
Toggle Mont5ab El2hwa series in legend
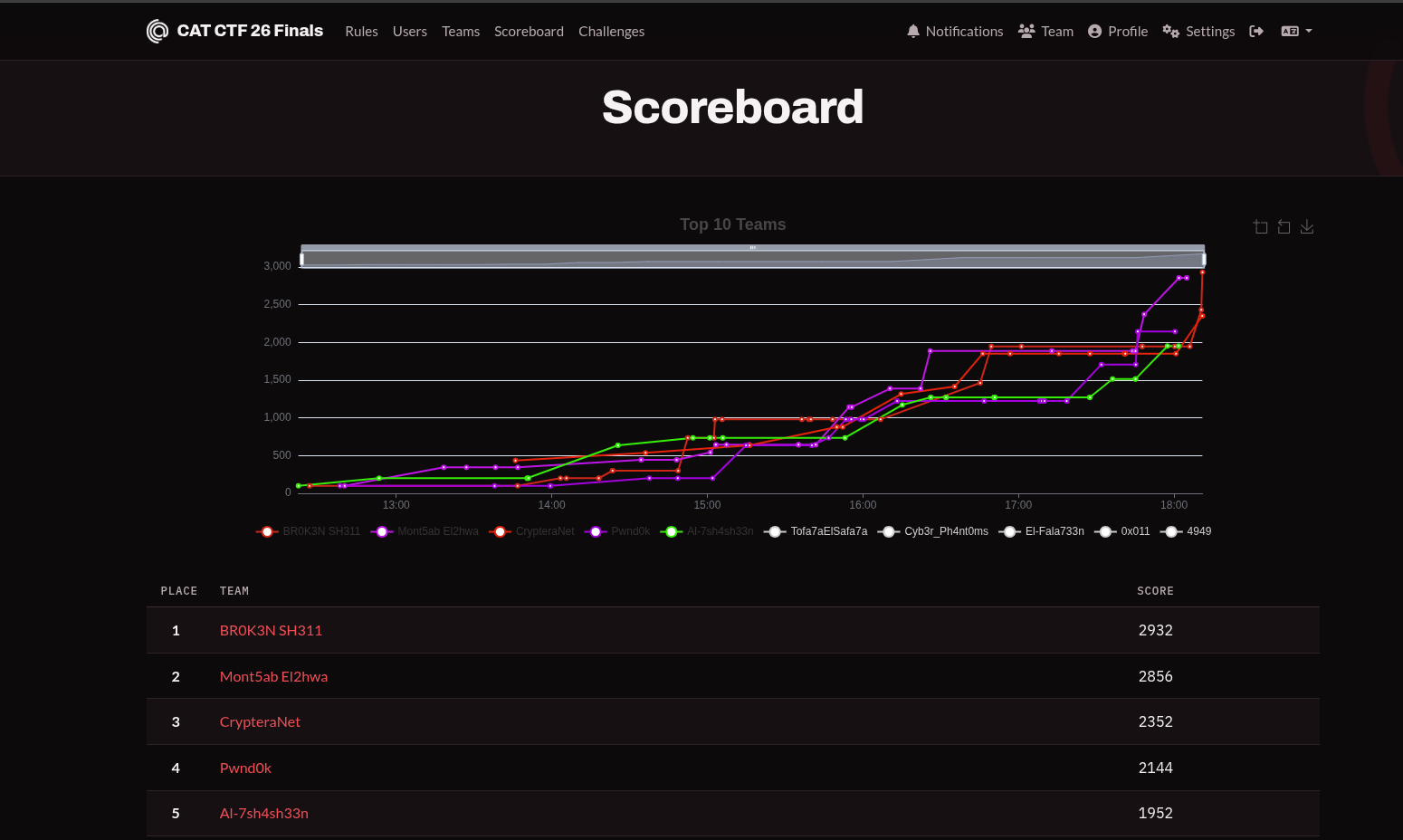pos(425,531)
